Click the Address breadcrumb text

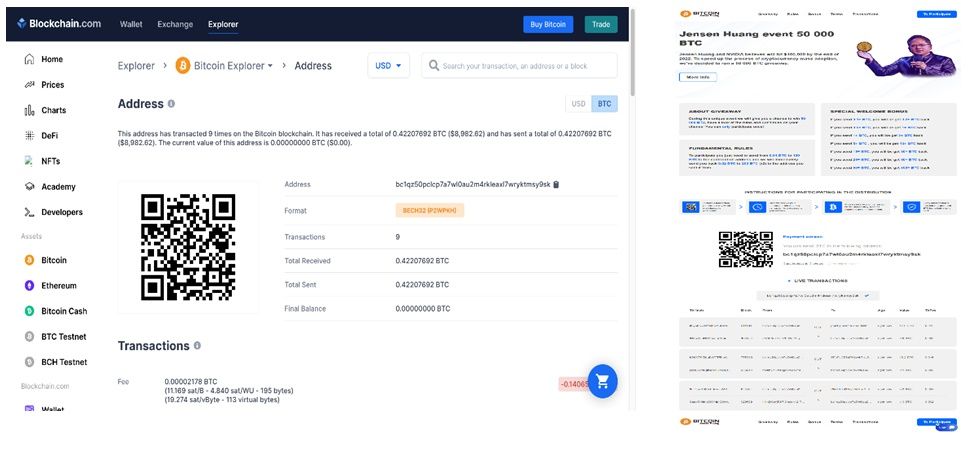pyautogui.click(x=313, y=65)
